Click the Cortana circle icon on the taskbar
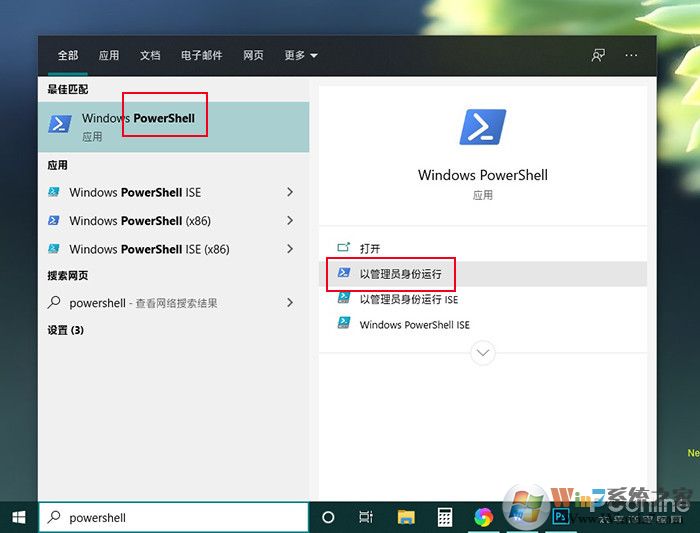The height and width of the screenshot is (533, 700). 328,517
